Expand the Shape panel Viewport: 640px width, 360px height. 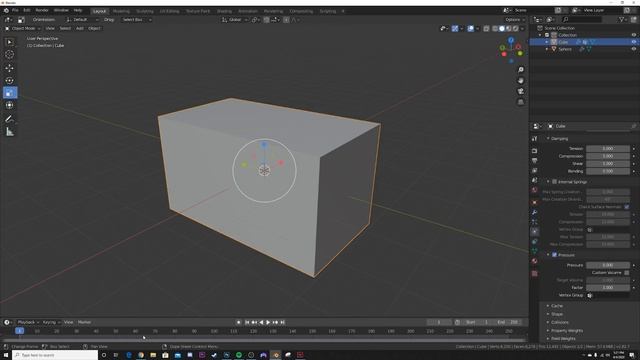click(557, 314)
